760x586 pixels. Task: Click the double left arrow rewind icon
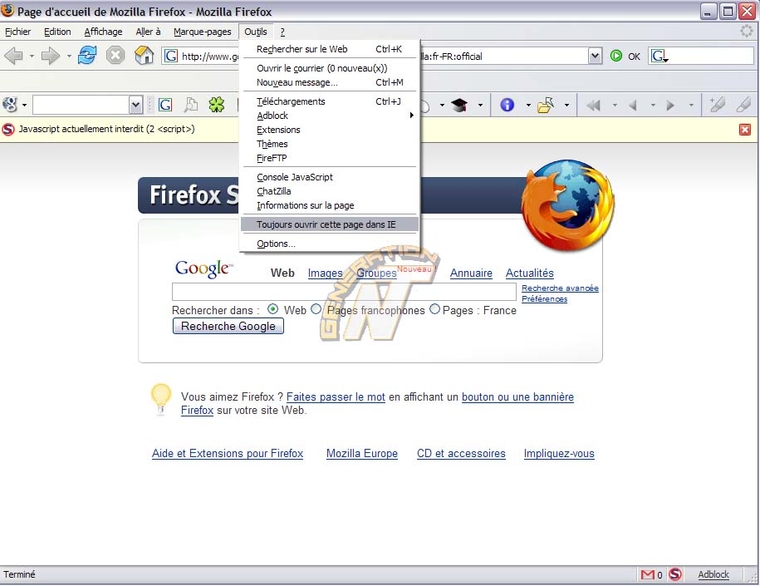point(593,105)
